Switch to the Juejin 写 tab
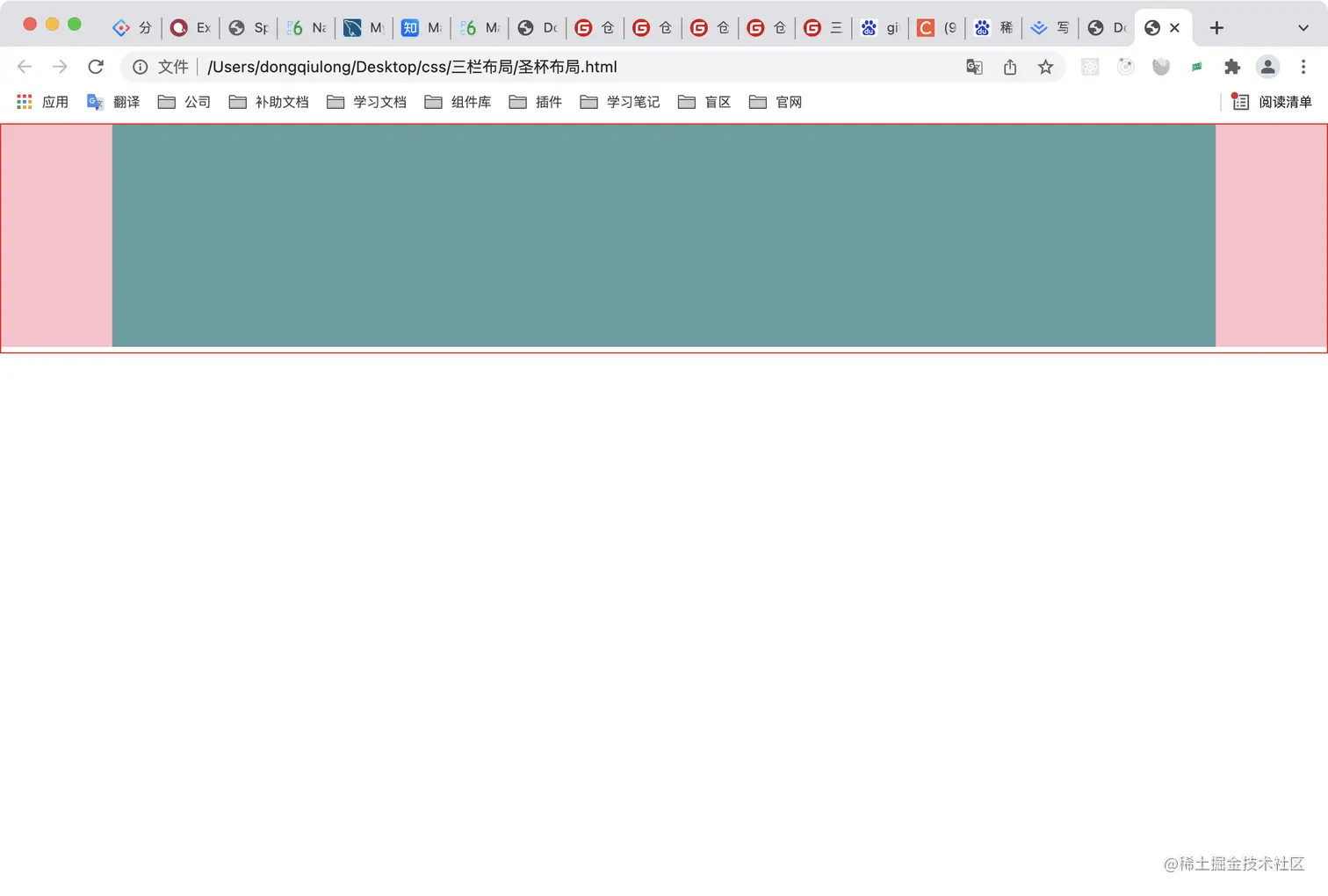The height and width of the screenshot is (896, 1328). coord(1050,28)
